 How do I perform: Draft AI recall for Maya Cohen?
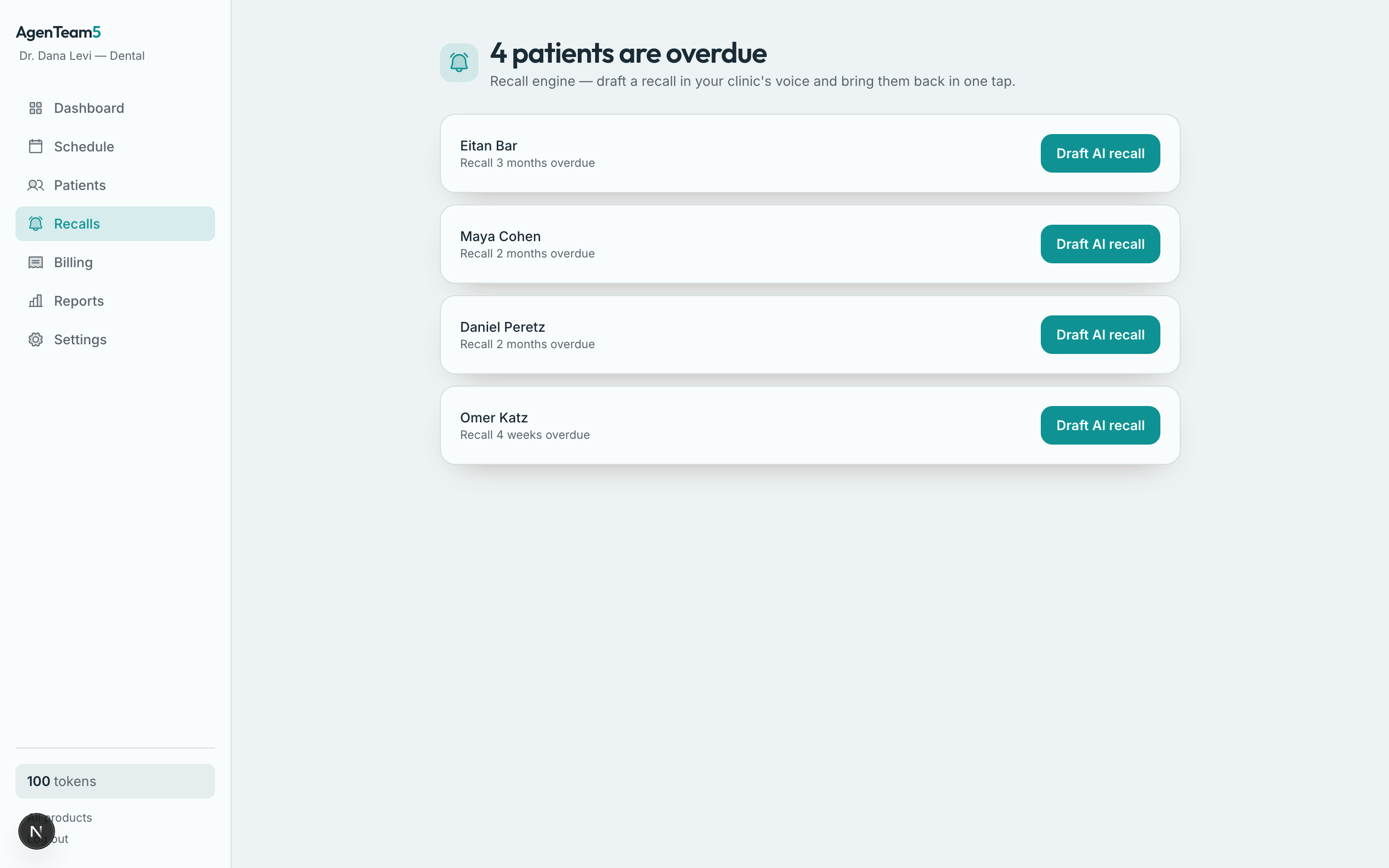1100,244
